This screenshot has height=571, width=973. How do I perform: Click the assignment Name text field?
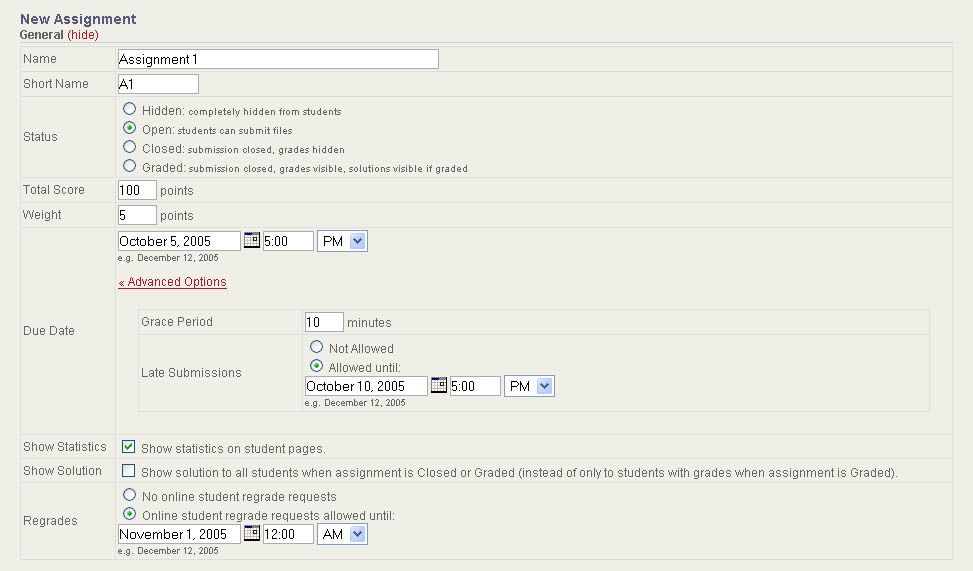tap(277, 59)
